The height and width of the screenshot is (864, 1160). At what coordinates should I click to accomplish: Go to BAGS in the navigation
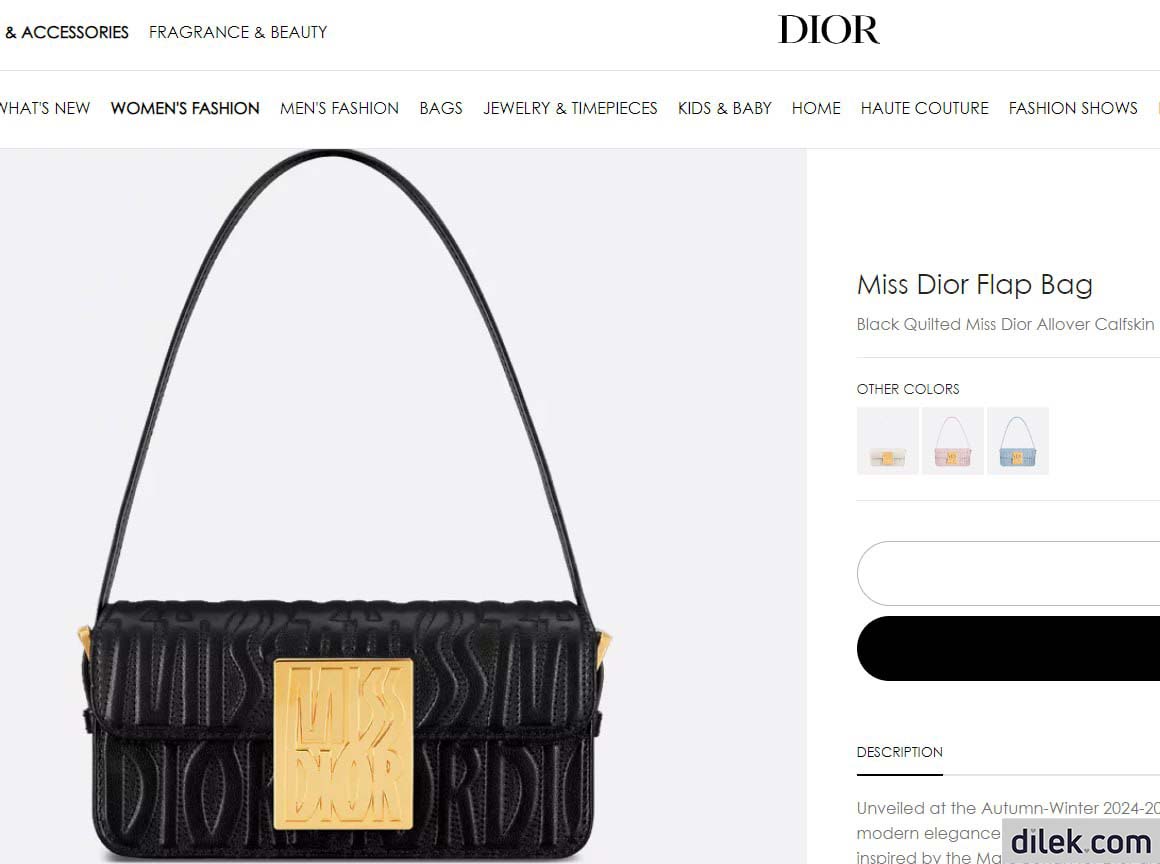pyautogui.click(x=441, y=108)
